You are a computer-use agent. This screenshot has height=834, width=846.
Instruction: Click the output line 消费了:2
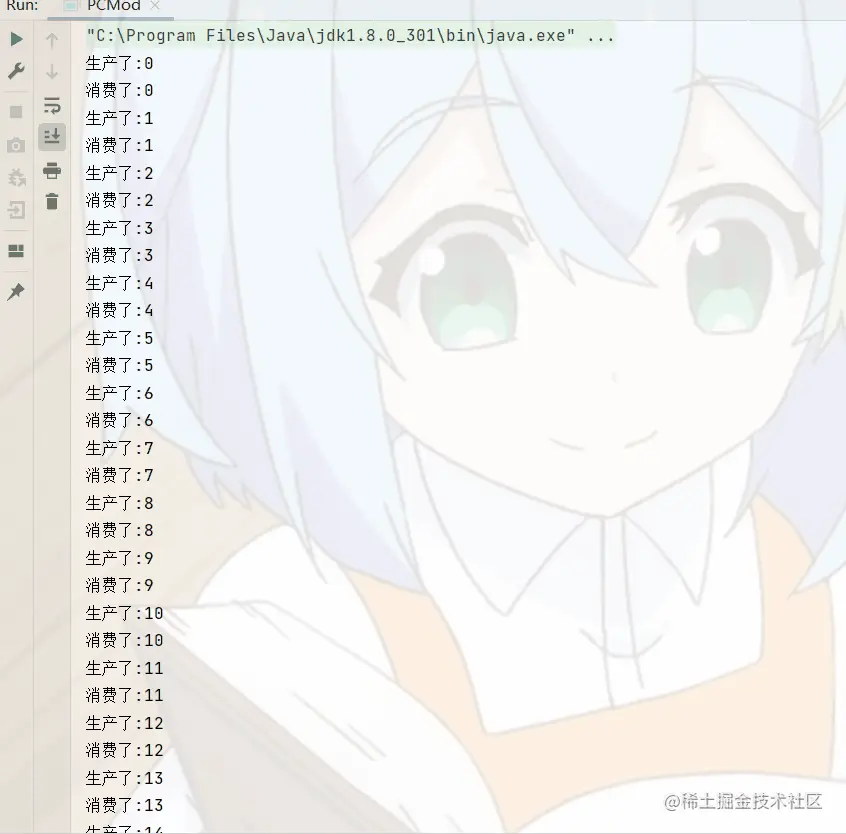point(119,201)
